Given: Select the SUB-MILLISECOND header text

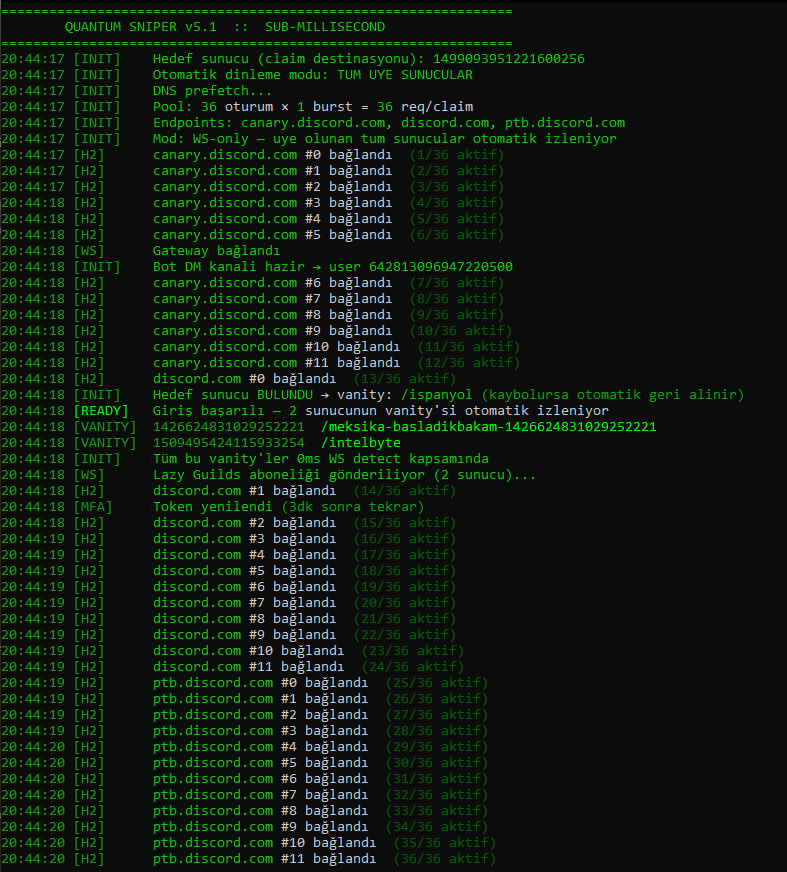Looking at the screenshot, I should pyautogui.click(x=325, y=27).
